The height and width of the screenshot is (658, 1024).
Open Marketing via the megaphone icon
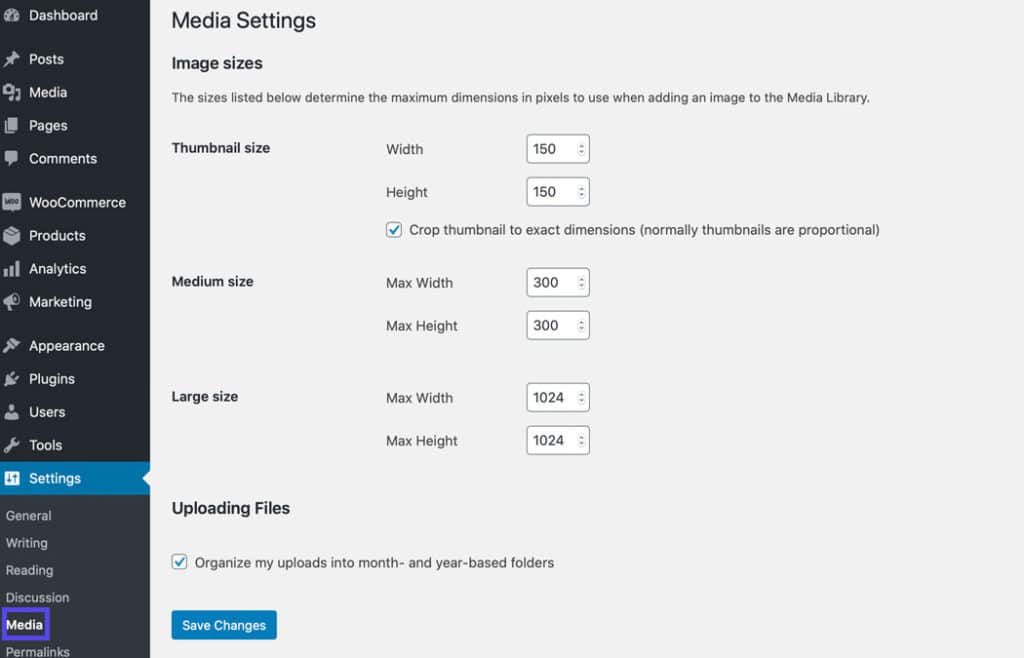click(13, 302)
